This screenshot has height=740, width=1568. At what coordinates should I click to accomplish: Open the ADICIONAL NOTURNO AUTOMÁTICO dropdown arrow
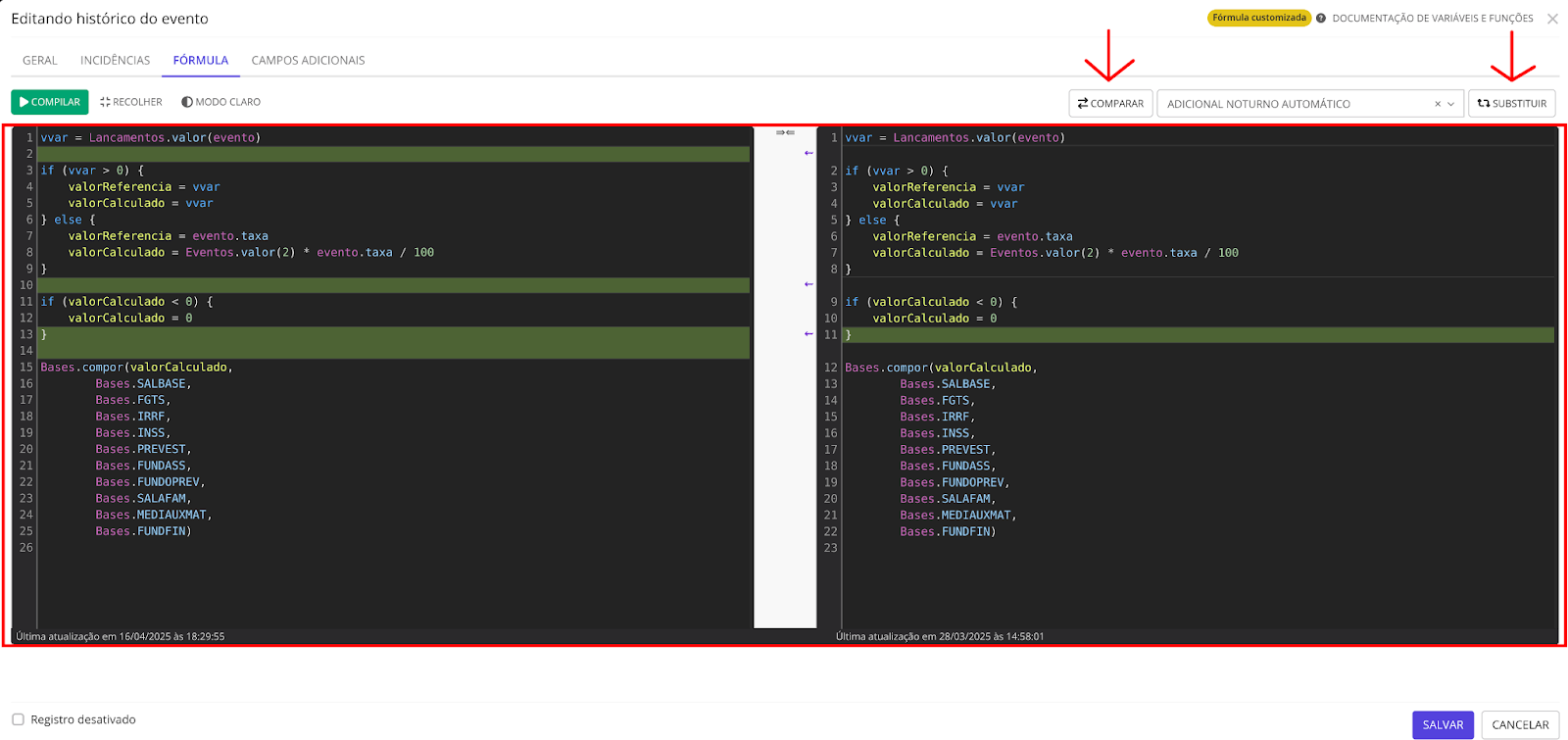click(x=1451, y=104)
